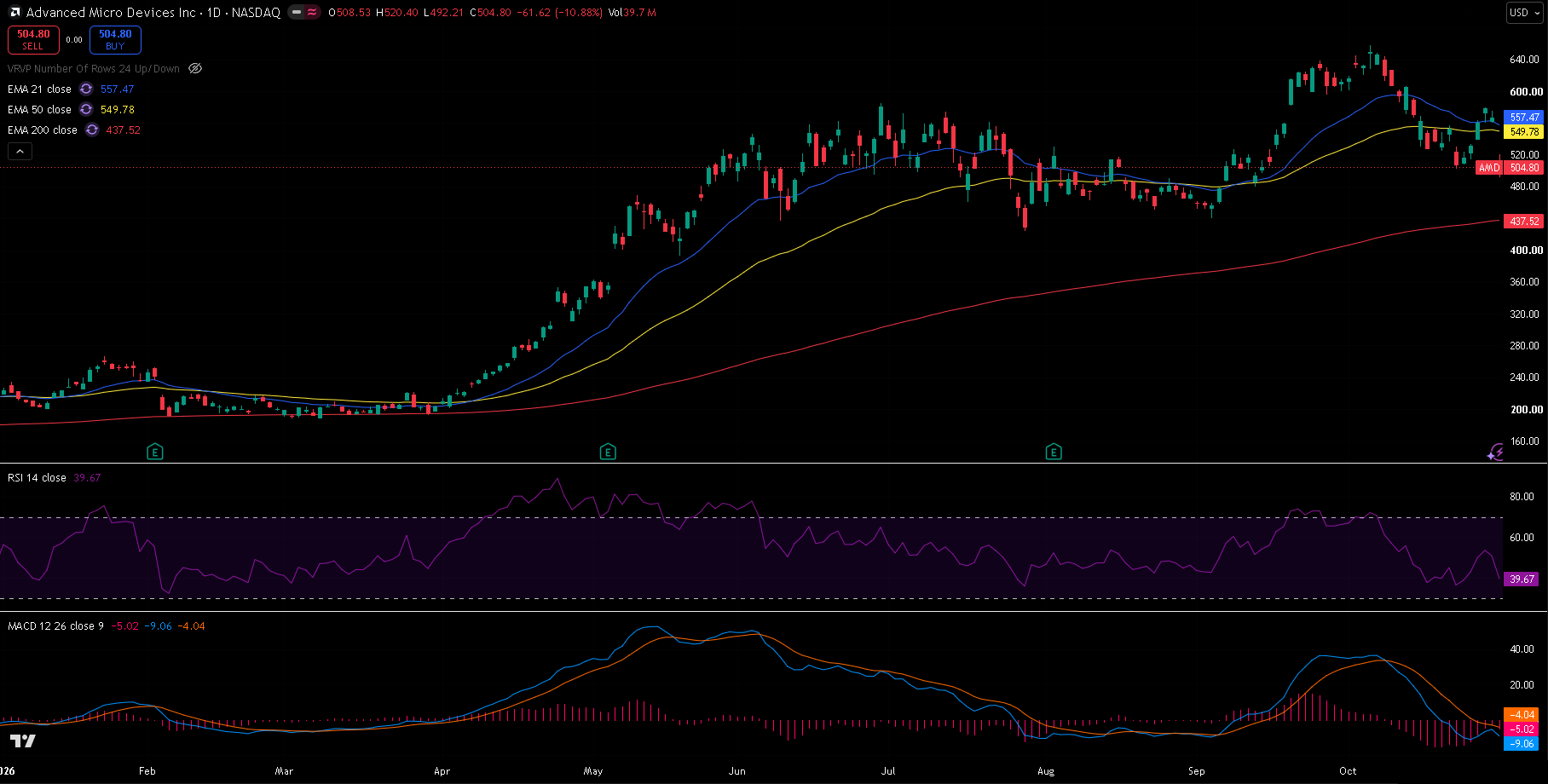The height and width of the screenshot is (784, 1548).
Task: Click the 504.80 BUY button
Action: (x=115, y=39)
